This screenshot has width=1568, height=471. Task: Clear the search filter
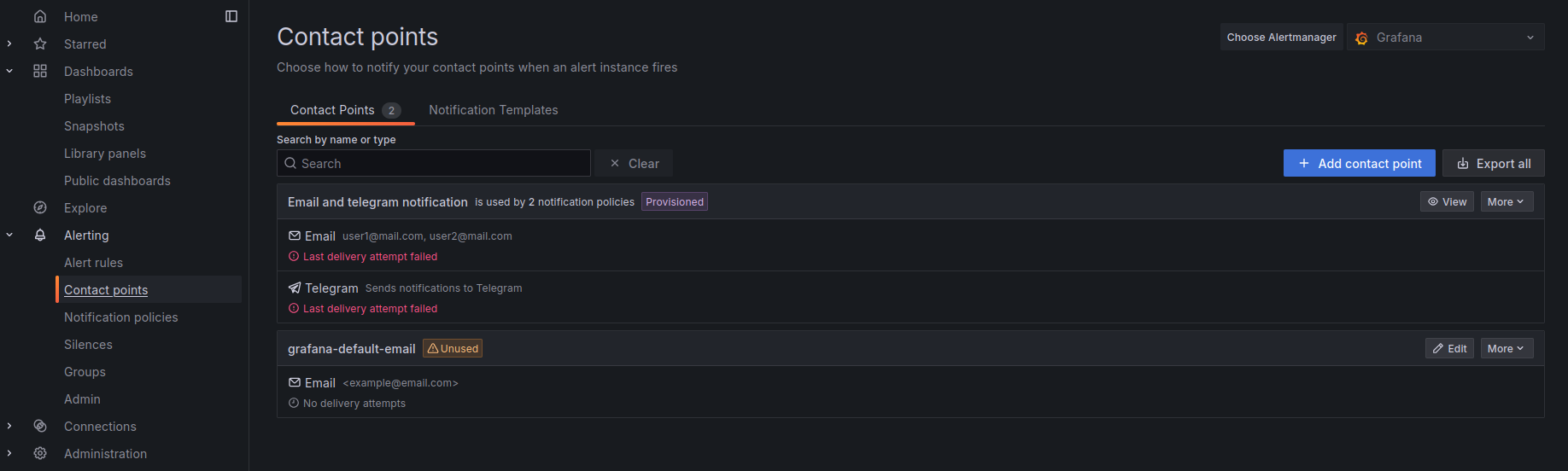634,163
